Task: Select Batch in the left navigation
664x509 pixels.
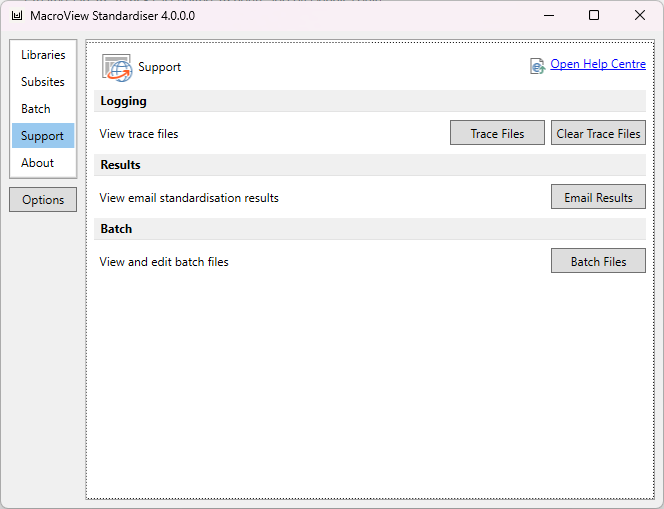Action: [x=43, y=109]
